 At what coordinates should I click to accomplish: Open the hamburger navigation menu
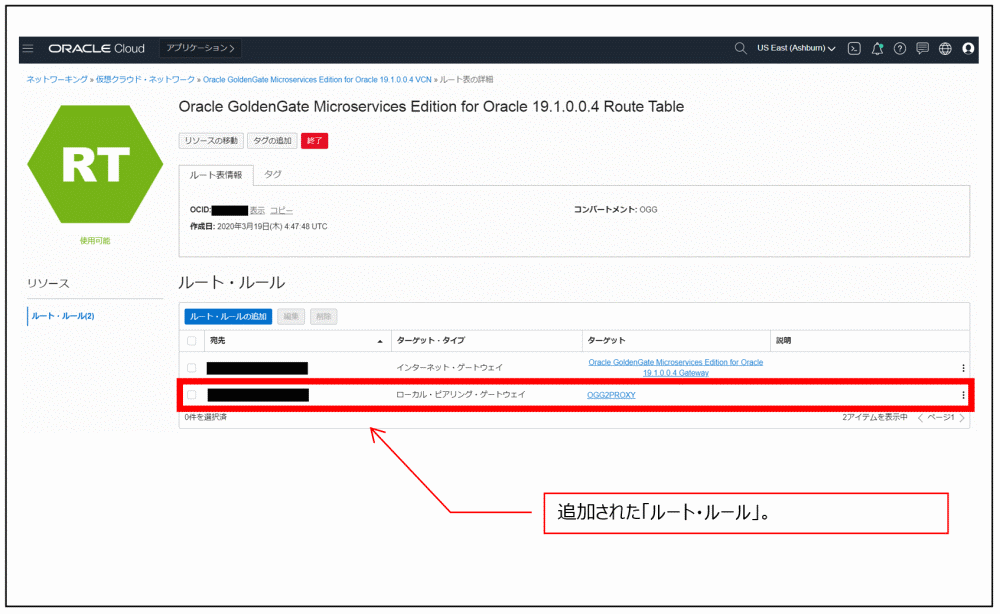(x=28, y=48)
